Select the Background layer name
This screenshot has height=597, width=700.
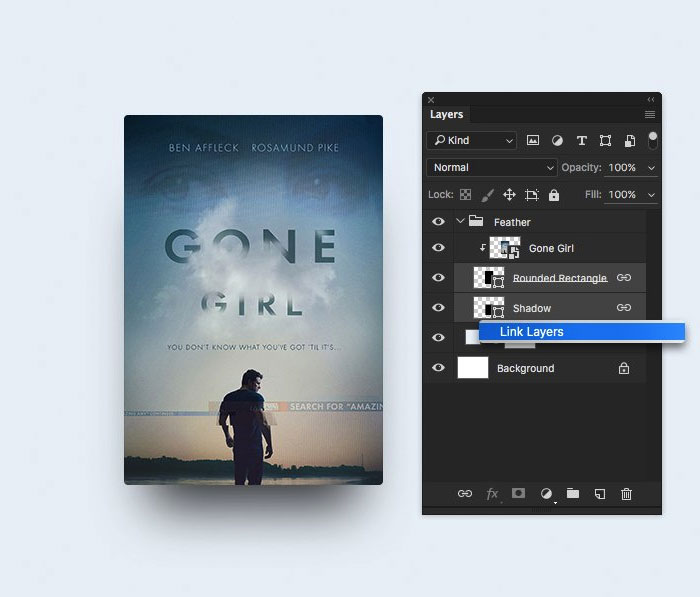(x=525, y=368)
